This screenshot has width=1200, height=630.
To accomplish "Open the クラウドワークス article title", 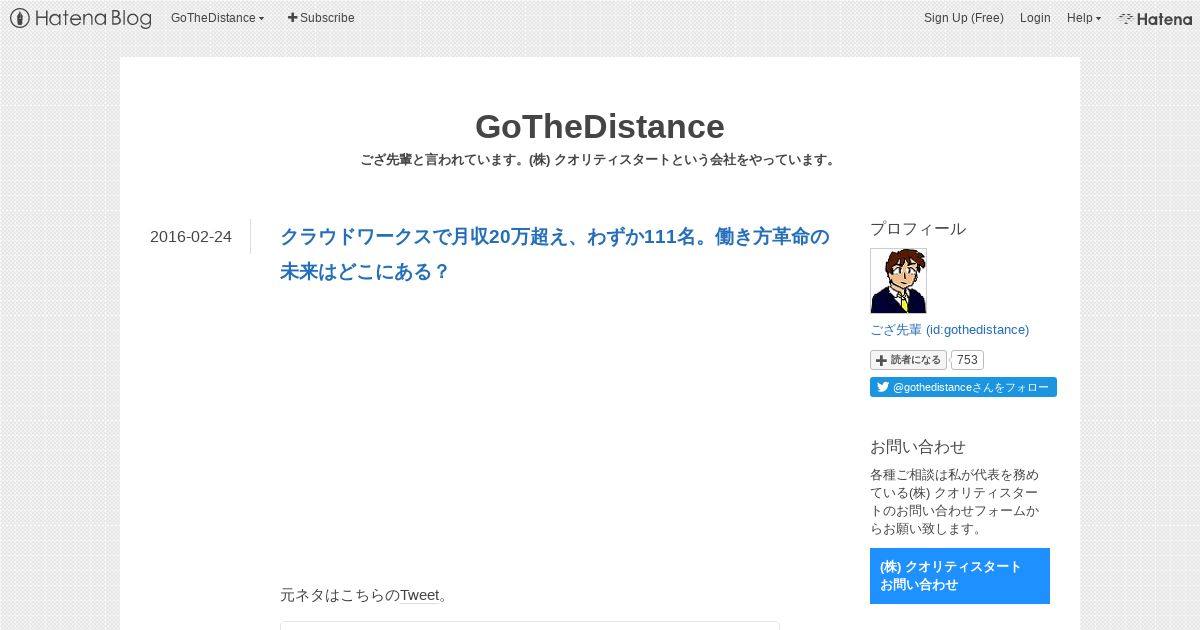I will point(555,254).
